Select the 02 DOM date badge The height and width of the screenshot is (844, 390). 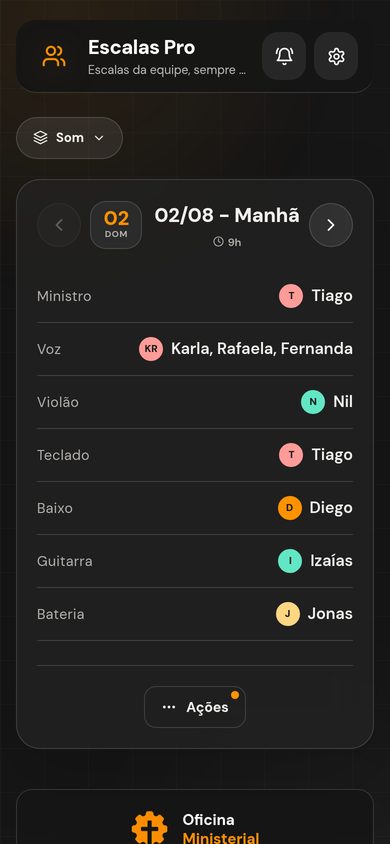pos(116,225)
